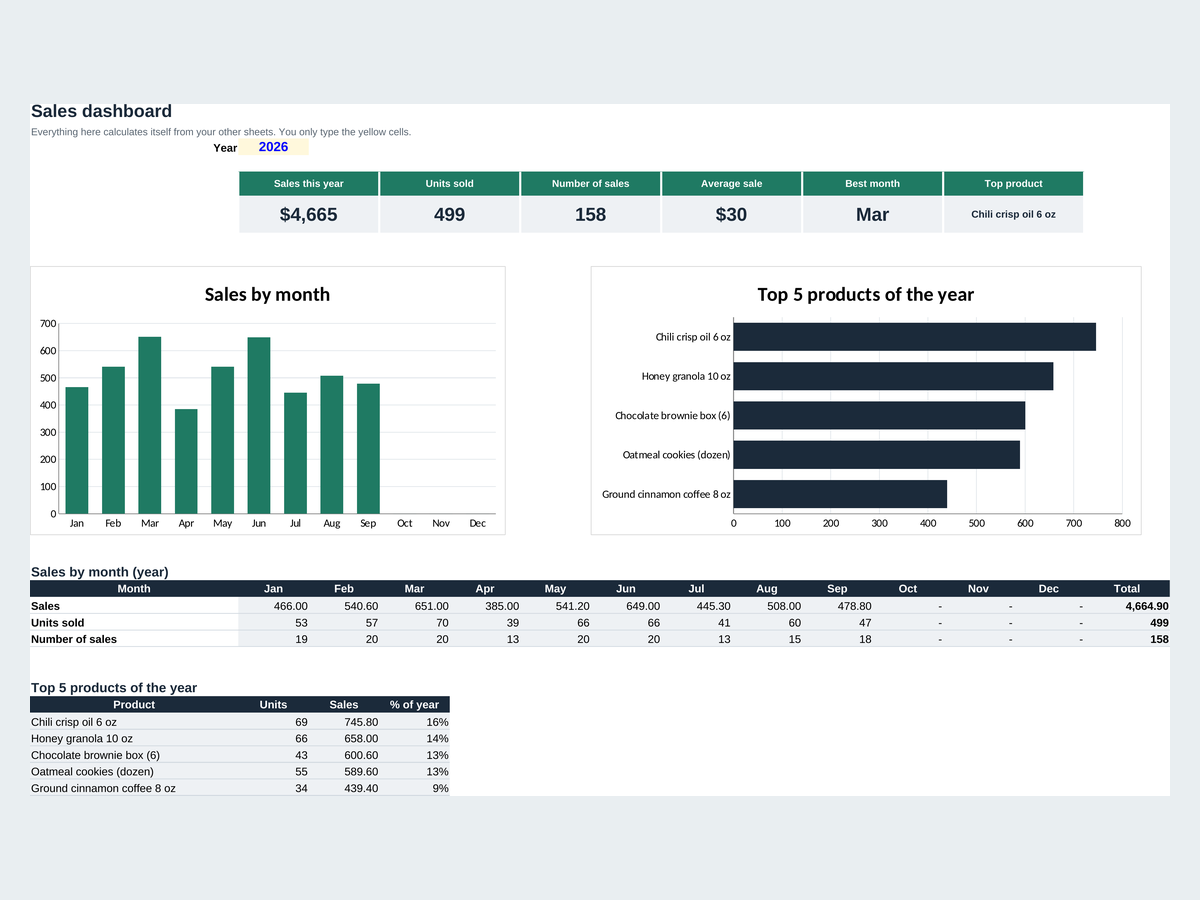Click the Jan bar in Sales by month chart
Image resolution: width=1200 pixels, height=900 pixels.
tap(77, 450)
